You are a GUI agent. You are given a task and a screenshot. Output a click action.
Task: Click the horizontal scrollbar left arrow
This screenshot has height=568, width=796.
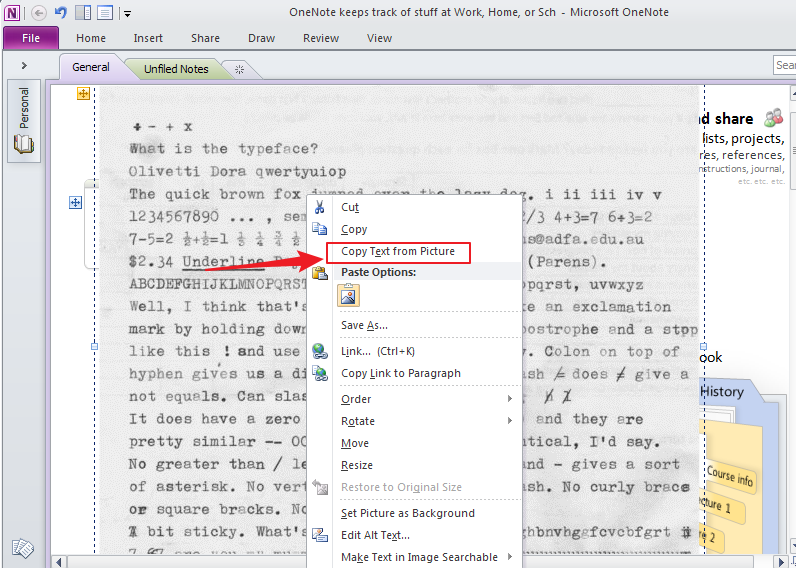click(x=59, y=562)
